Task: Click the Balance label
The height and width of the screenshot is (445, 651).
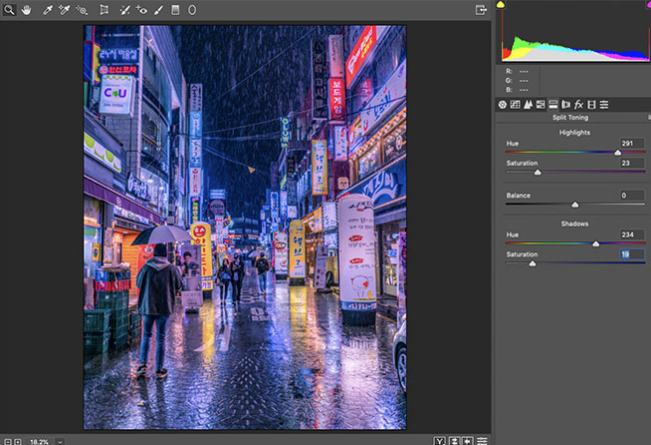Action: pyautogui.click(x=518, y=196)
